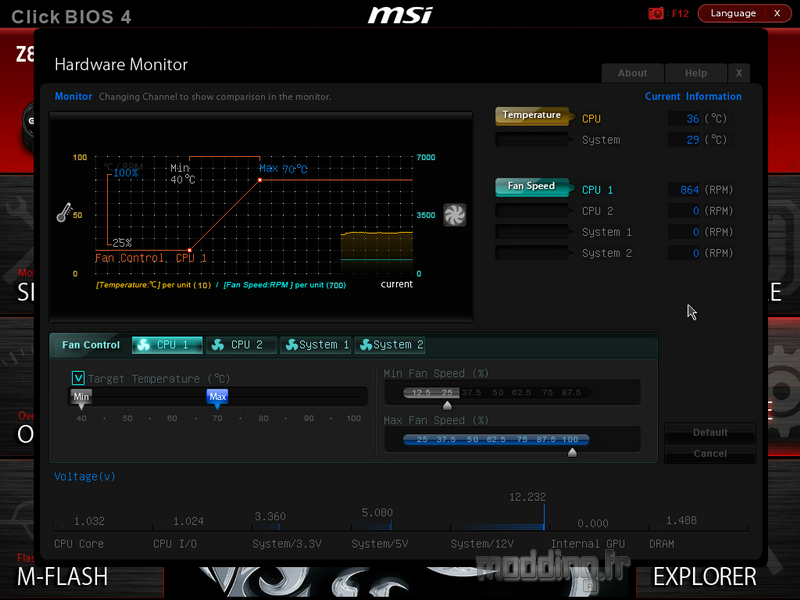Viewport: 800px width, 600px height.
Task: Select the System 2 fan control tab
Action: coord(390,345)
